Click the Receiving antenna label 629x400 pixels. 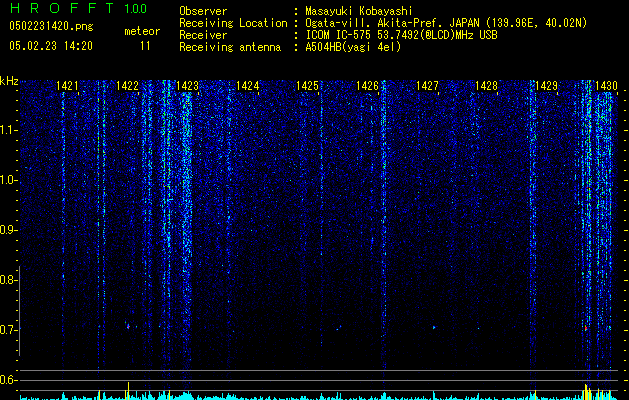pyautogui.click(x=230, y=47)
